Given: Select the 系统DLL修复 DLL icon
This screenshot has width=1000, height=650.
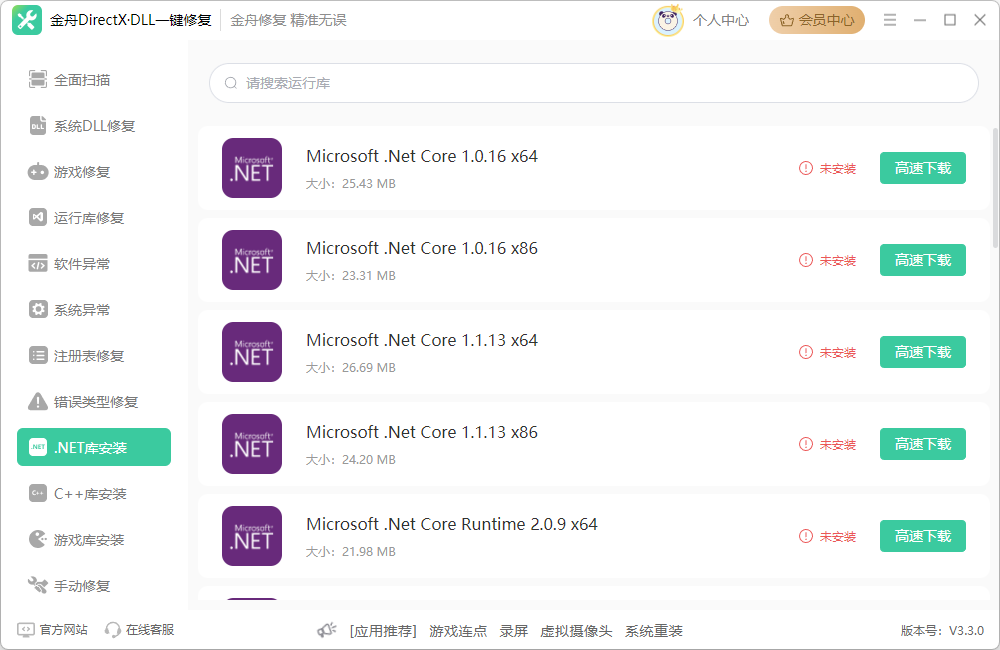Looking at the screenshot, I should pyautogui.click(x=38, y=126).
